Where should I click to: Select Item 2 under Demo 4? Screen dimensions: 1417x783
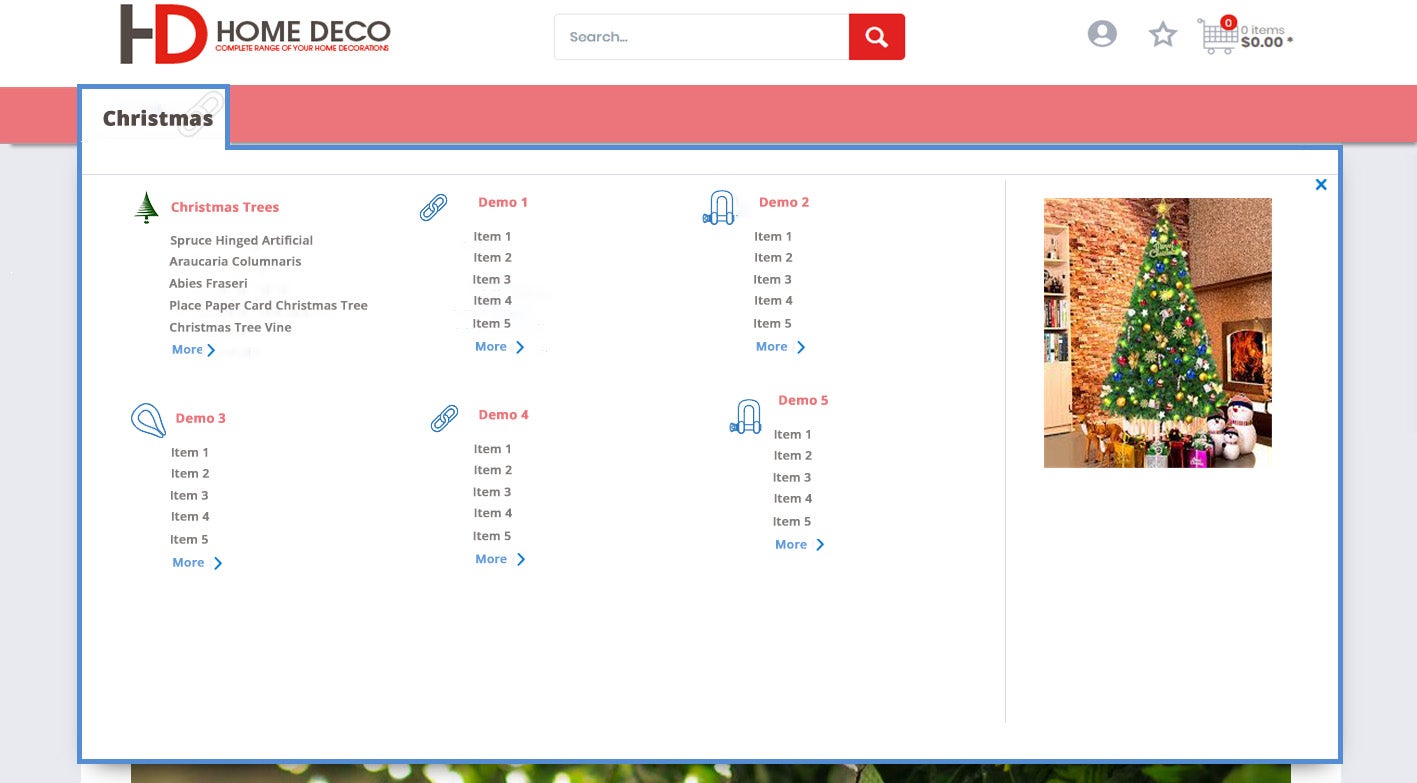[493, 470]
